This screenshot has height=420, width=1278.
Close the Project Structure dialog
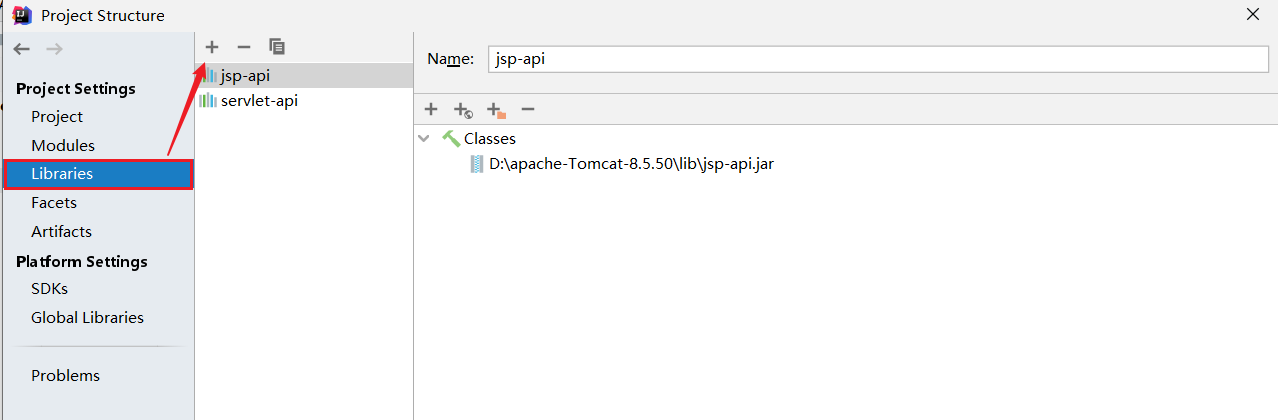click(1252, 14)
